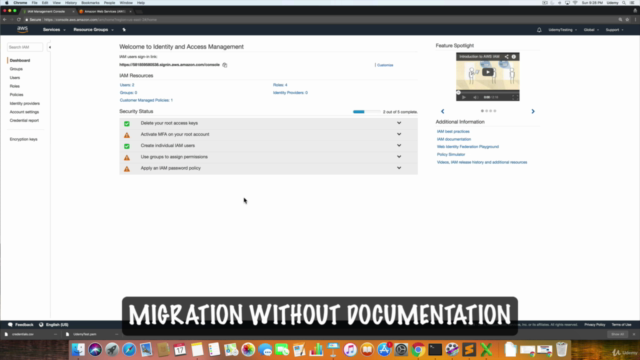Open the notifications bell
This screenshot has width=640, height=360.
pos(539,30)
